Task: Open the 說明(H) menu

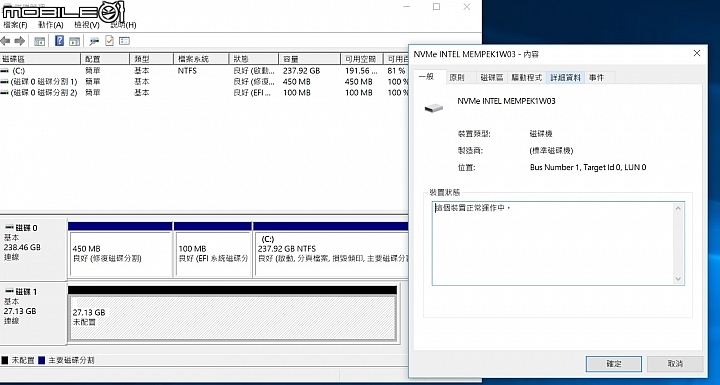Action: pyautogui.click(x=124, y=25)
